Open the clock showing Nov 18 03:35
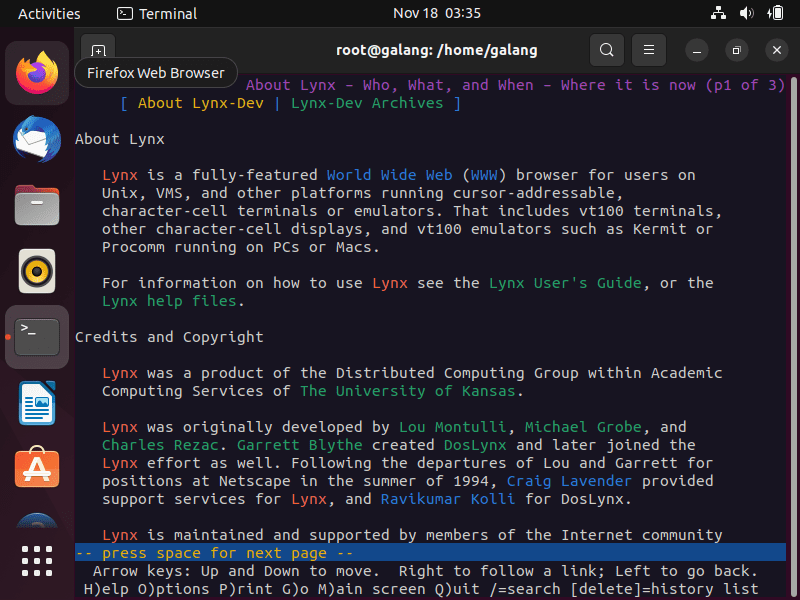 pos(437,13)
